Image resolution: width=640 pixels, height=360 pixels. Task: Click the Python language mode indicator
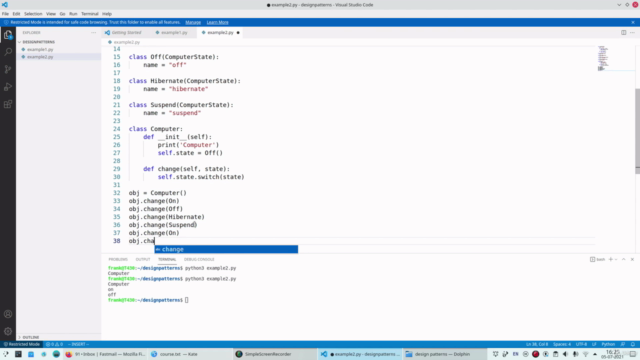608,344
